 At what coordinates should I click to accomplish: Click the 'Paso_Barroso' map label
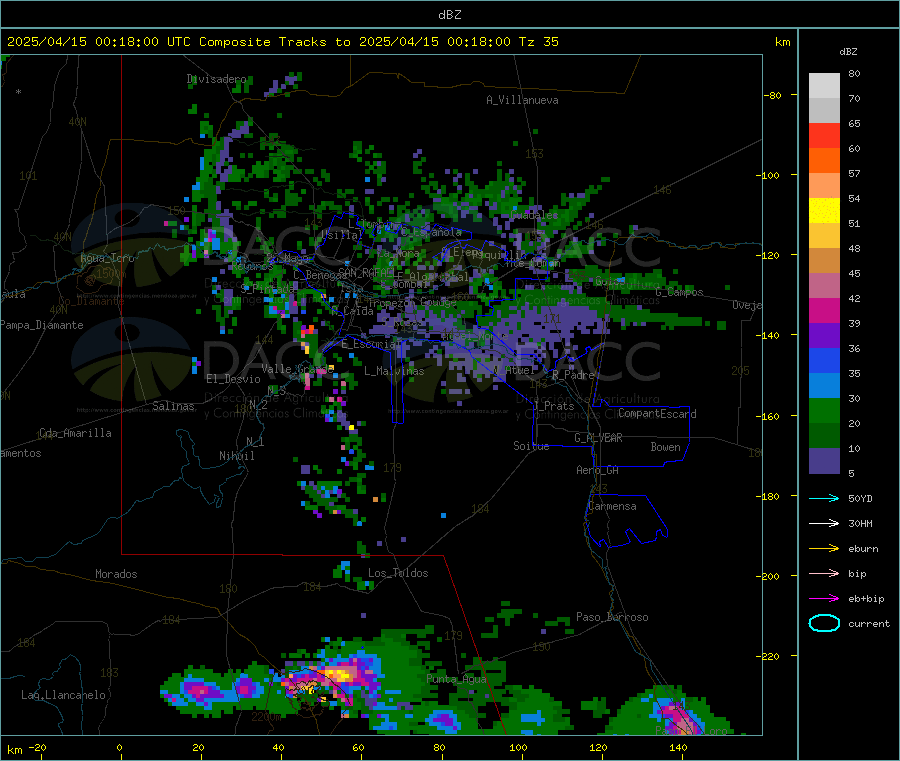[x=612, y=617]
